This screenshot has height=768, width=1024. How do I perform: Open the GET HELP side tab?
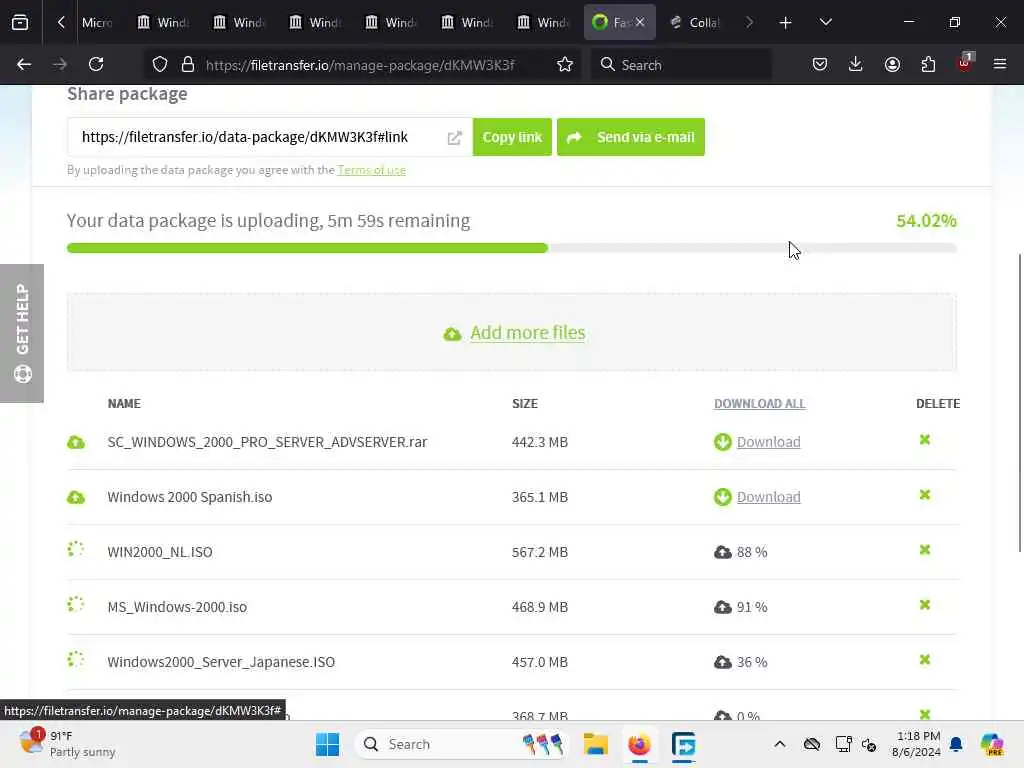click(x=22, y=333)
